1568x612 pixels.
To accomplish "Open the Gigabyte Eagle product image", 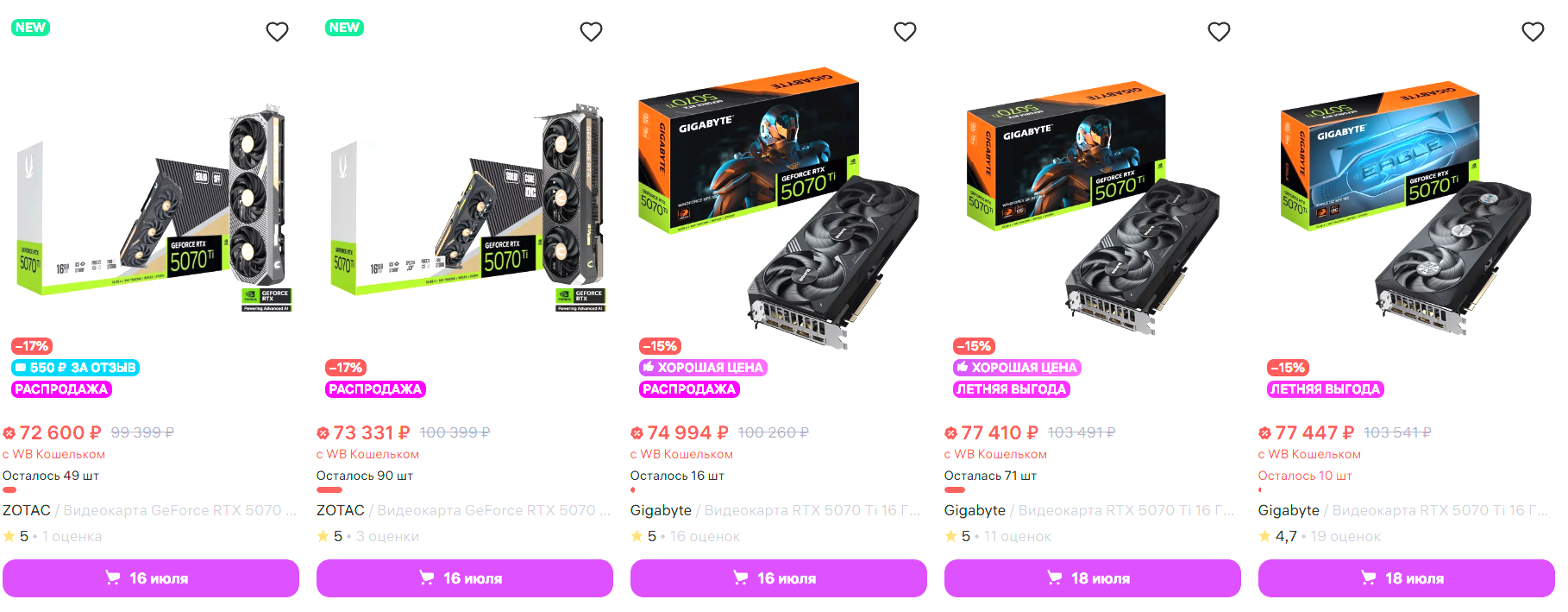I will pos(1407,207).
